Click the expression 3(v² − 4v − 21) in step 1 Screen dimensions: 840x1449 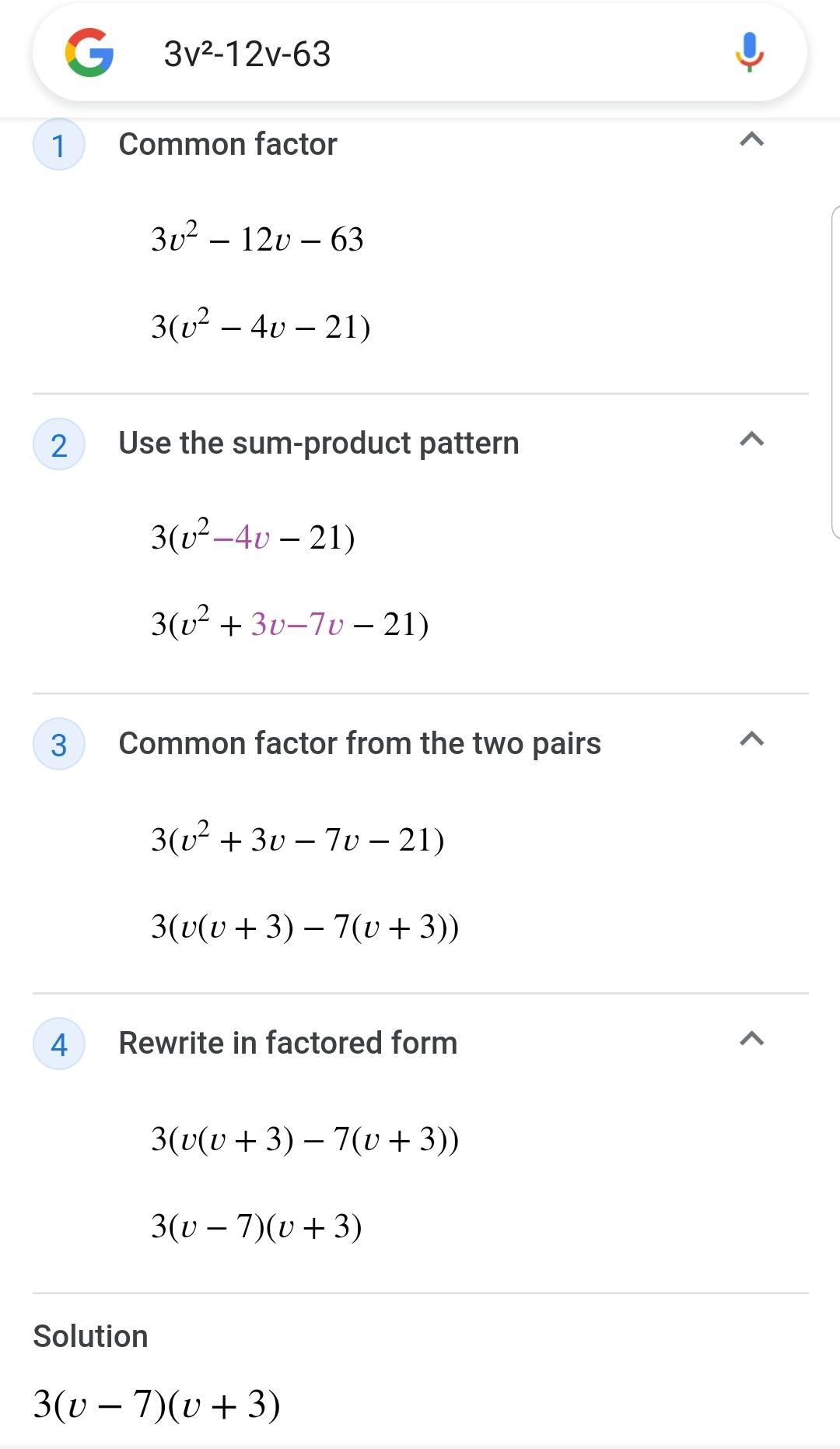[x=261, y=325]
